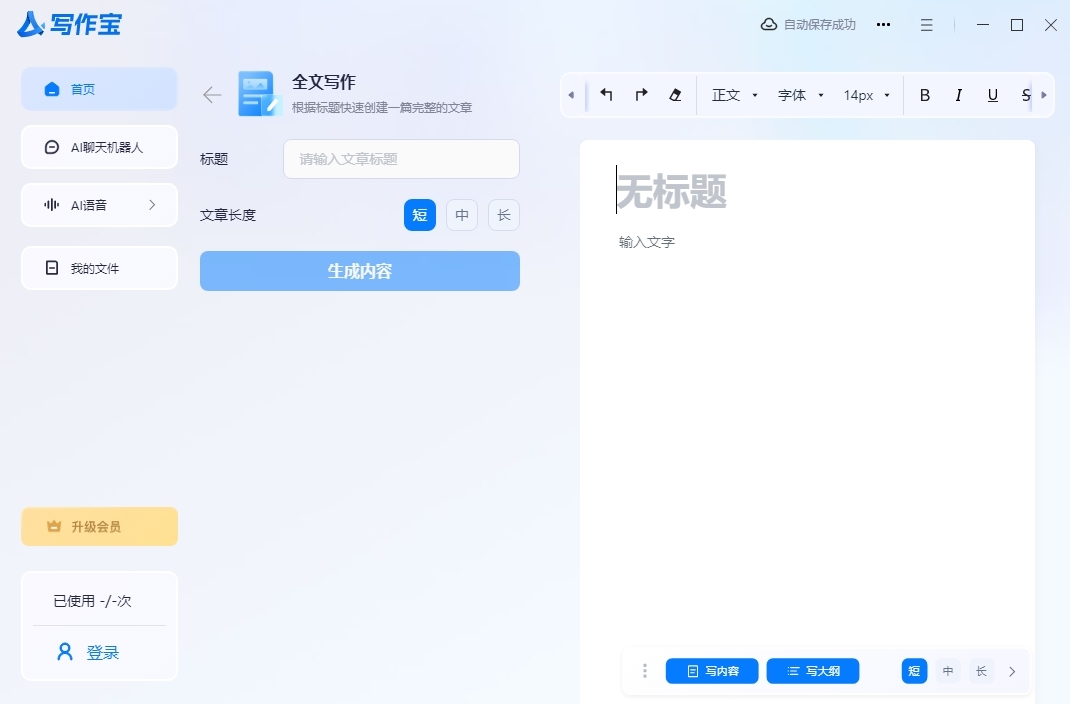1070x704 pixels.
Task: Open the AI聊天机器人 panel
Action: click(x=99, y=147)
